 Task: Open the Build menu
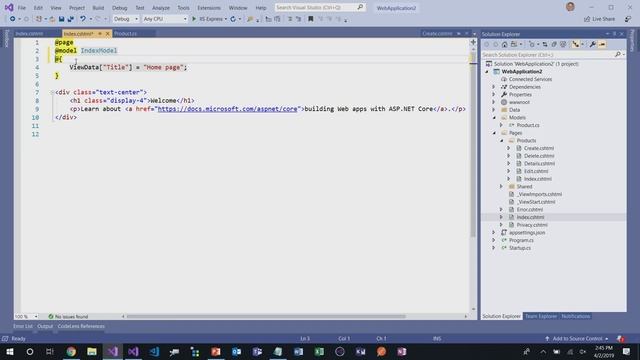pos(98,8)
